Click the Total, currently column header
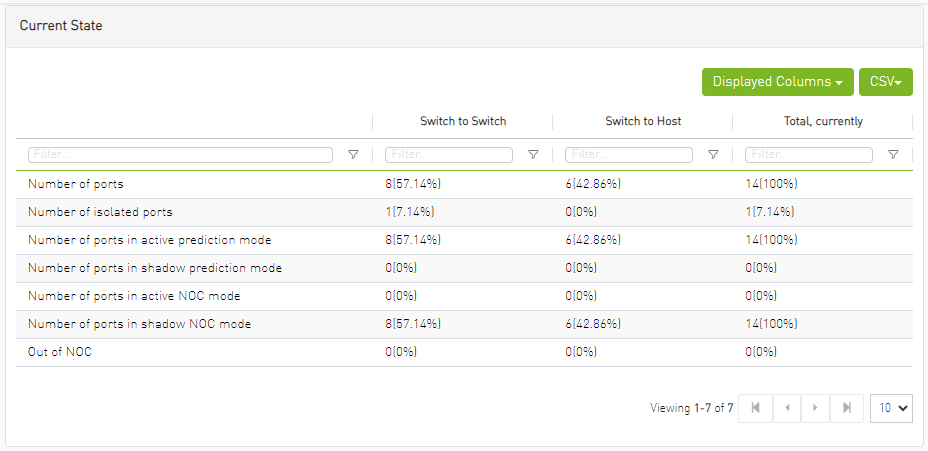This screenshot has height=451, width=928. (823, 121)
